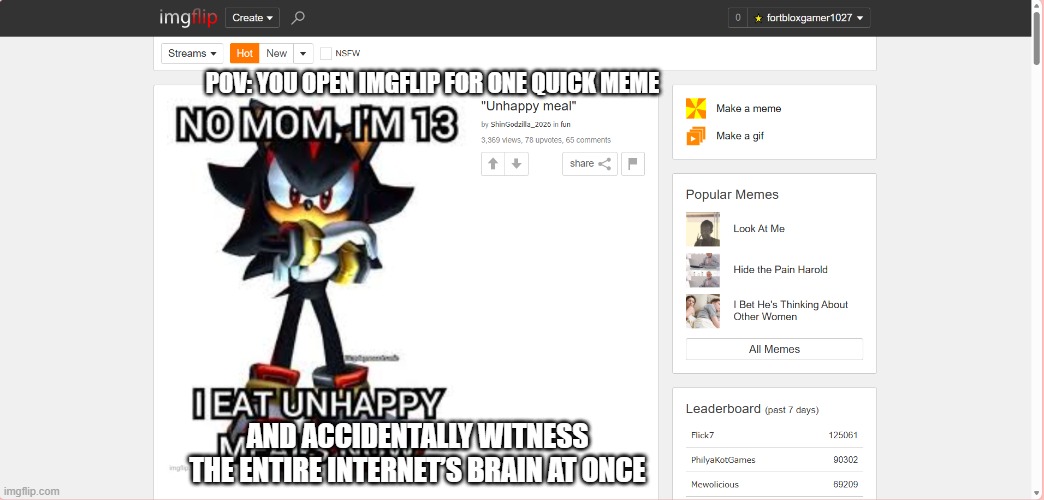1044x500 pixels.
Task: Visit ShinGodzilla_2026's profile
Action: point(521,125)
